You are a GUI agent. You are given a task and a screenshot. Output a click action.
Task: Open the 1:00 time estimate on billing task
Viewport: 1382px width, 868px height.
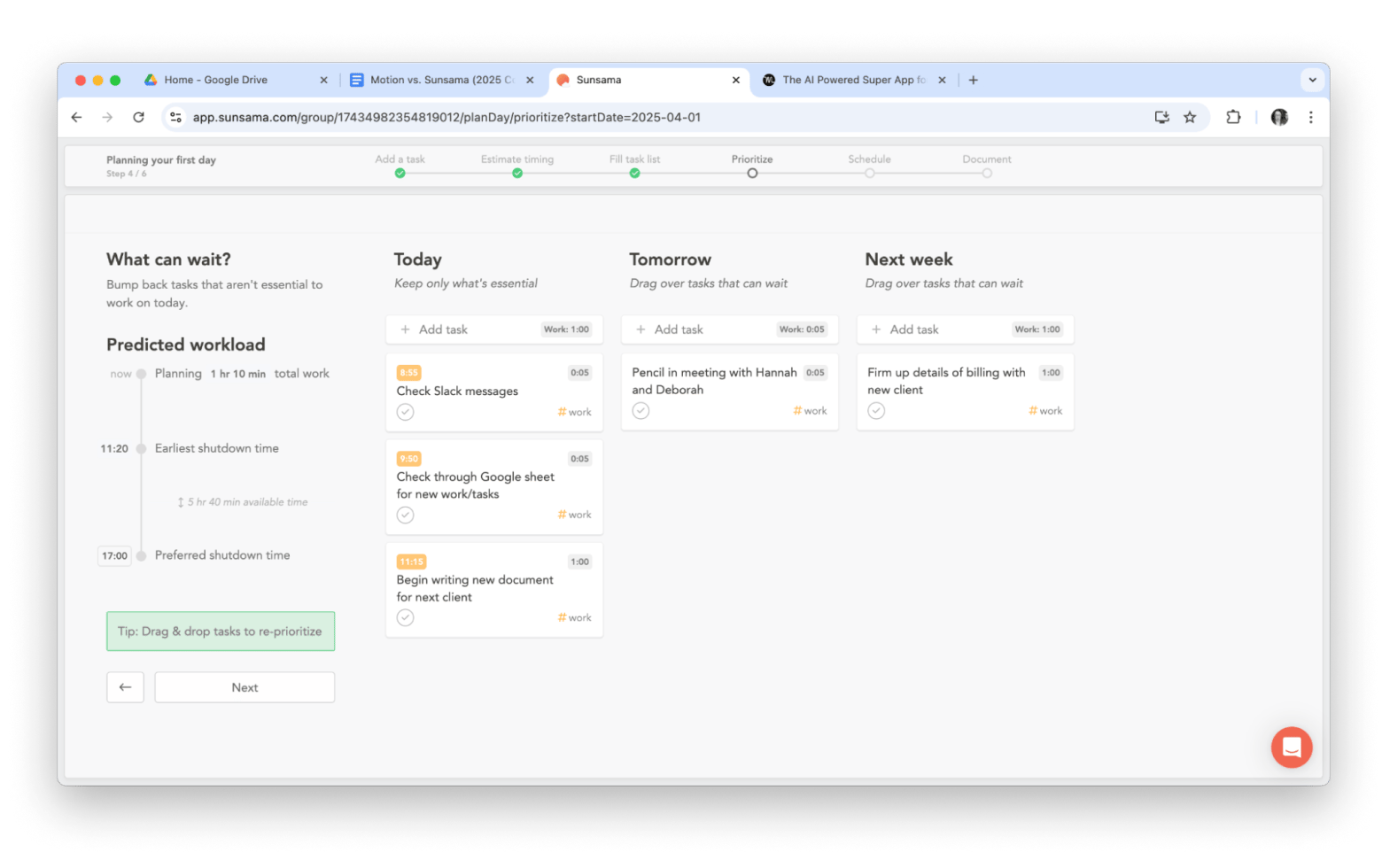1051,373
